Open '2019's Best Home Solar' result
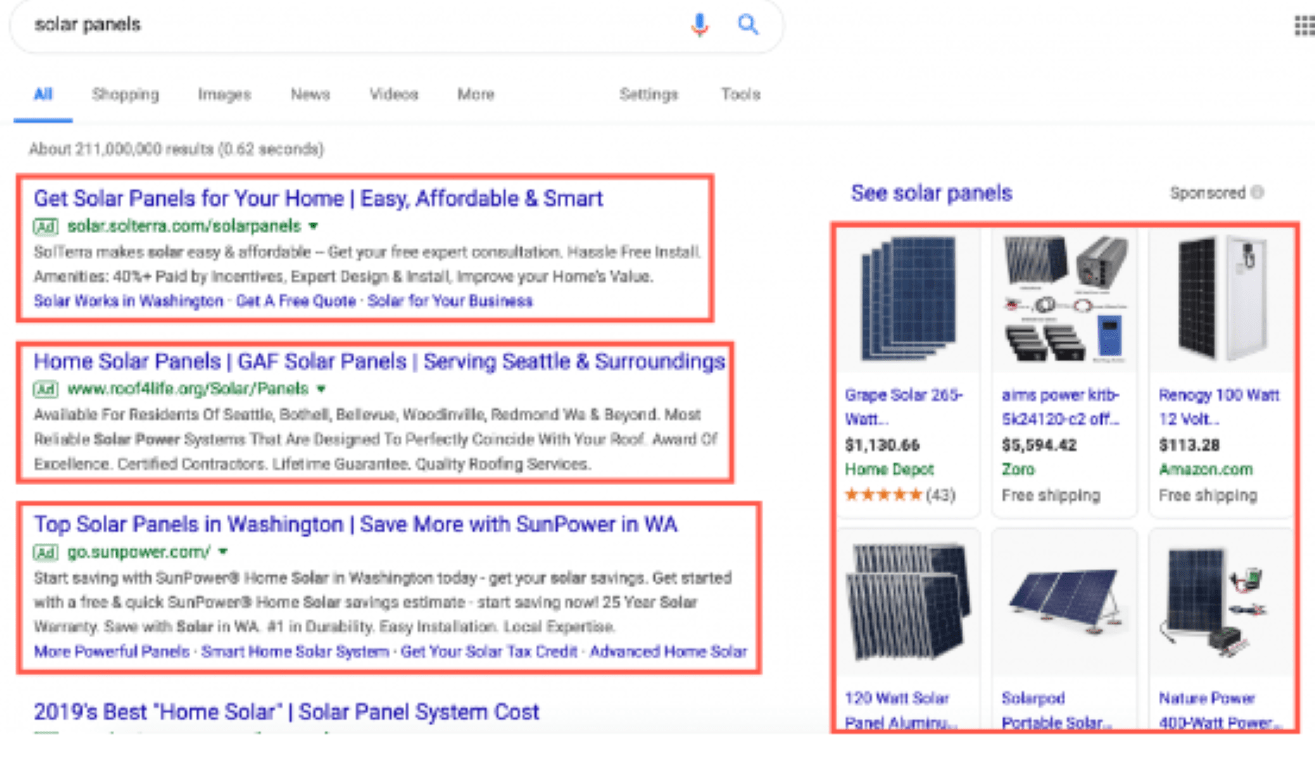This screenshot has width=1315, height=768. (x=287, y=712)
